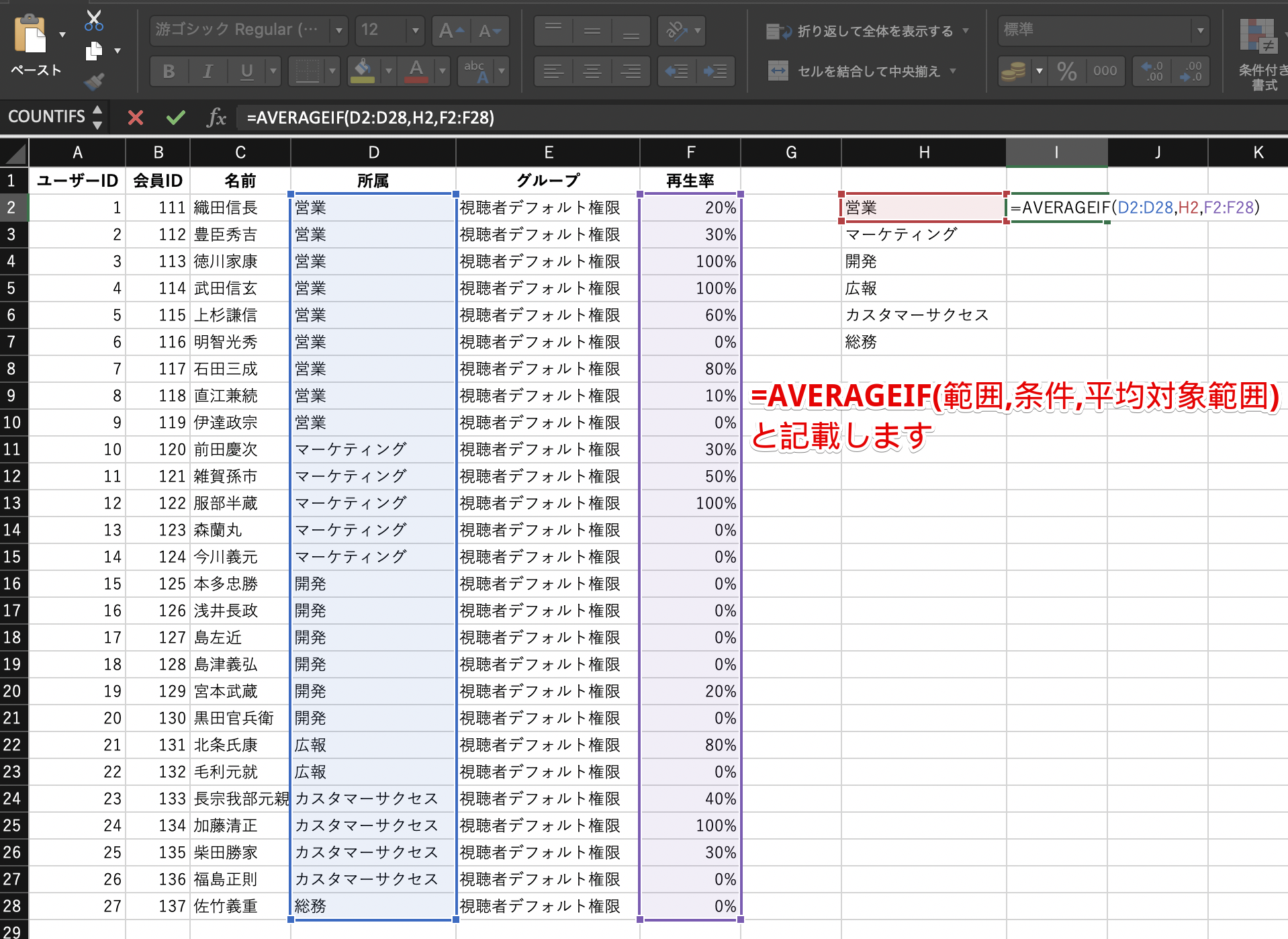Apply accounting currency format
The width and height of the screenshot is (1288, 939).
(x=1013, y=71)
